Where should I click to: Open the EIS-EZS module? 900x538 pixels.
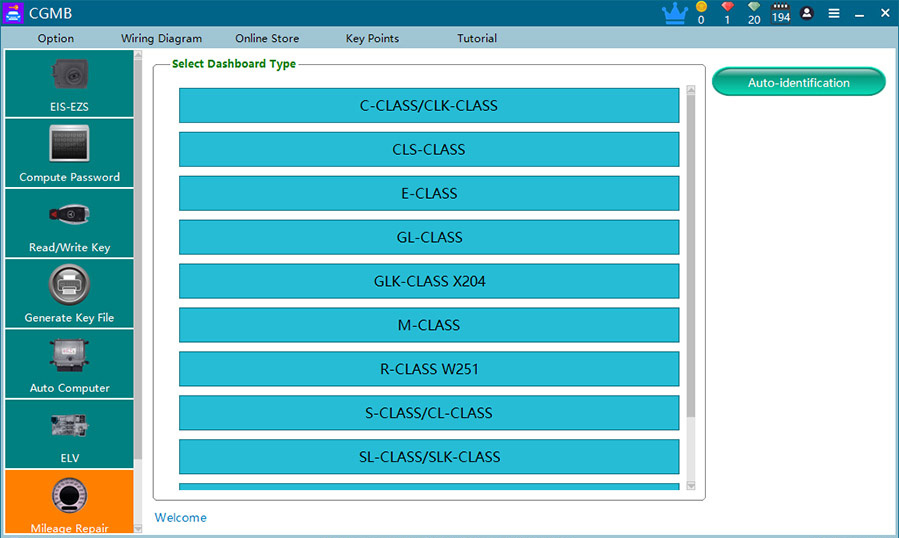pyautogui.click(x=69, y=84)
